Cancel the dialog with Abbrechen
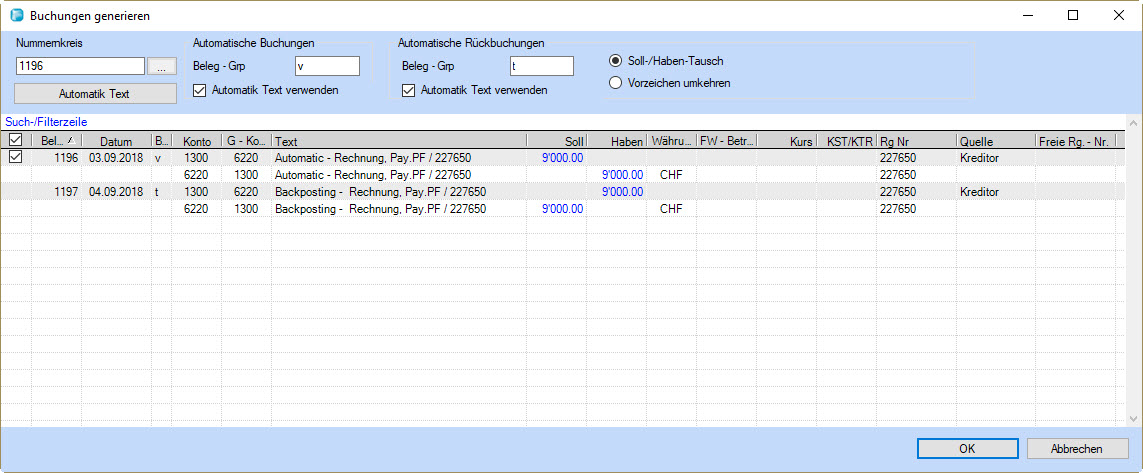This screenshot has width=1143, height=473. 1077,449
